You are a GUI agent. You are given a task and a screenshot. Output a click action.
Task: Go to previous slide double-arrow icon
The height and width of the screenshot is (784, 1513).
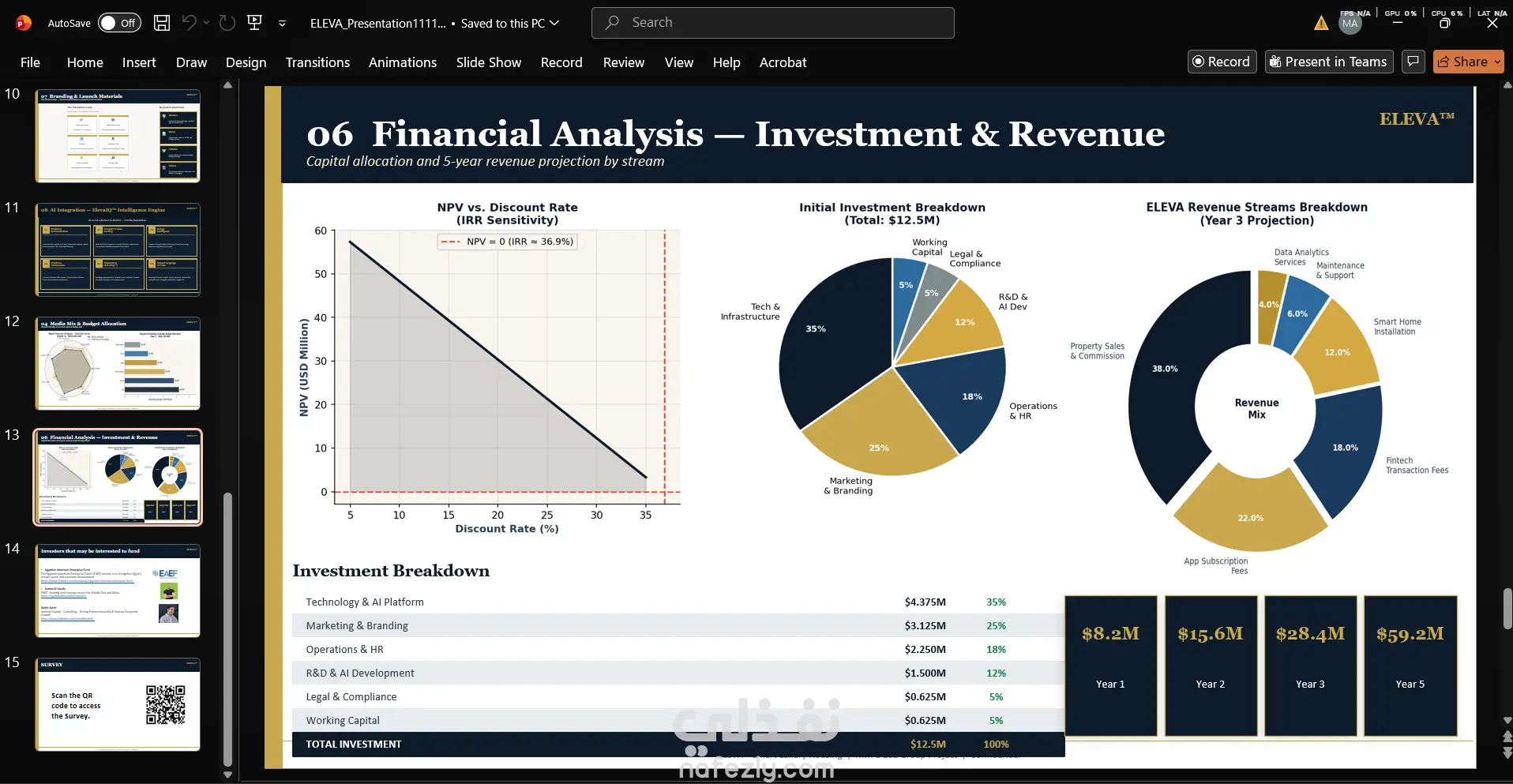coord(1507,737)
